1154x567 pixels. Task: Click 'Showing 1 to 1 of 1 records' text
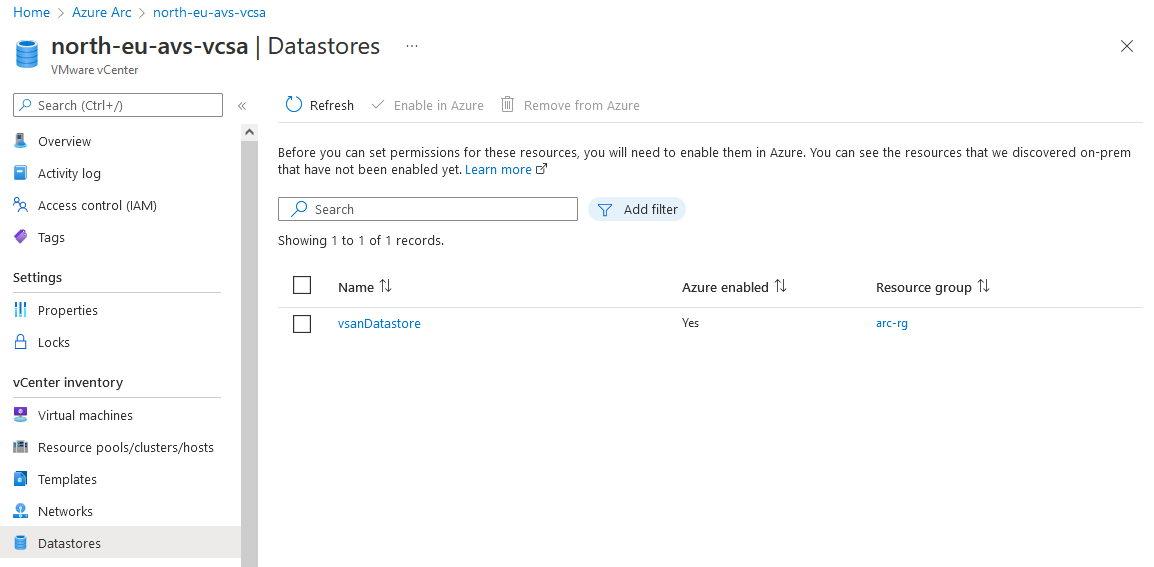coord(361,240)
